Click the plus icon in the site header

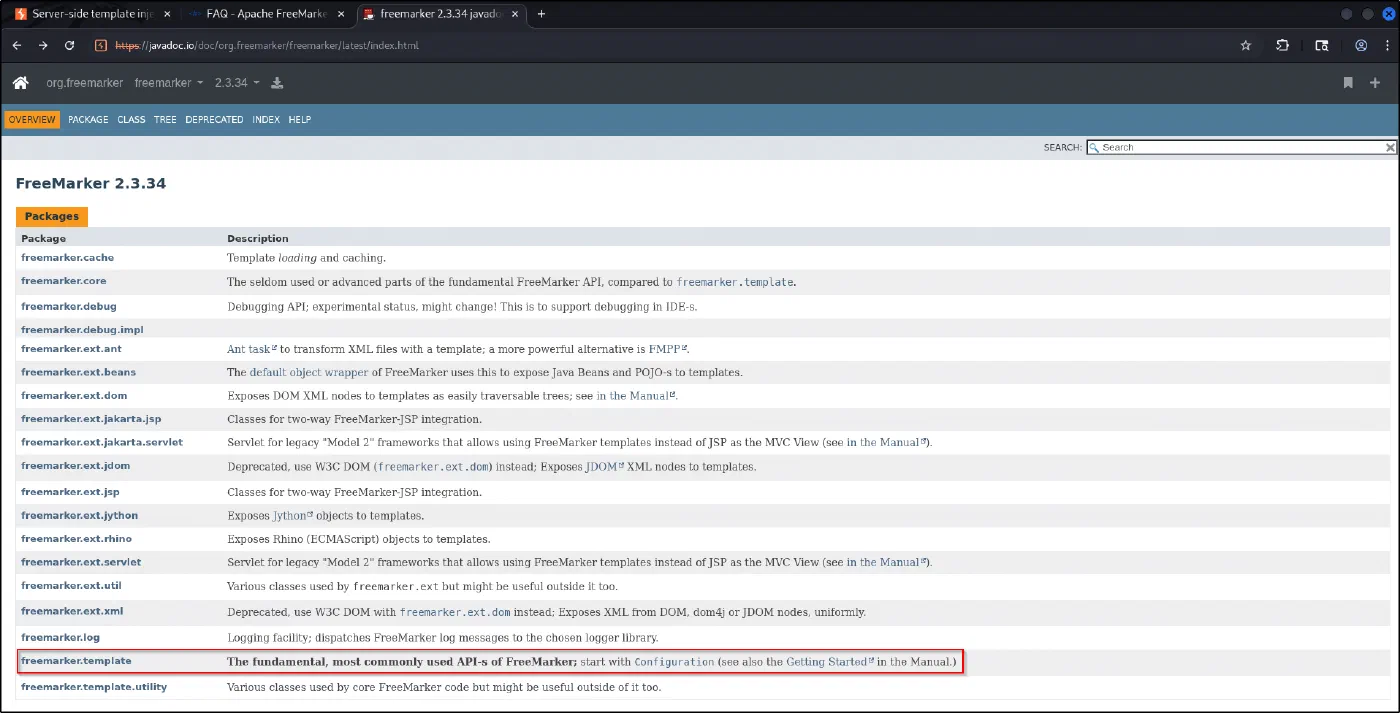pos(1375,83)
